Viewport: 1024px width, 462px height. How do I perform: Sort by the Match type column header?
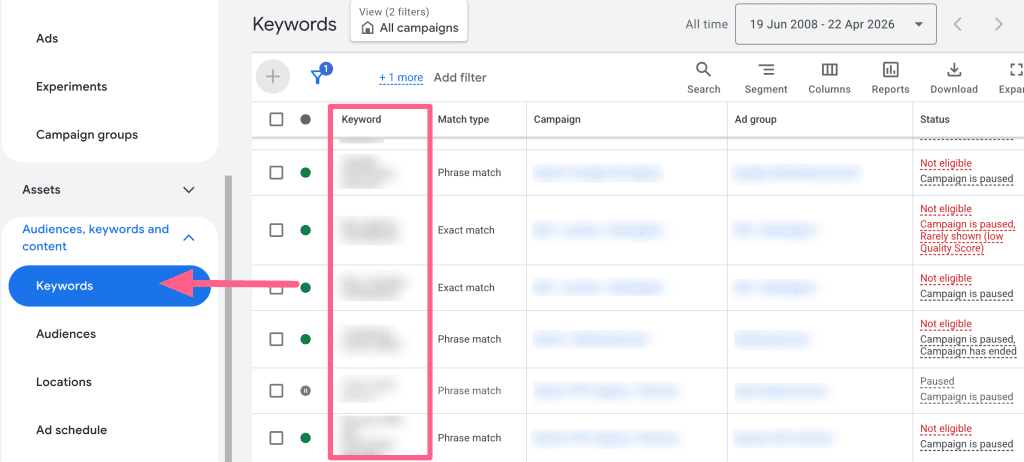(x=463, y=120)
